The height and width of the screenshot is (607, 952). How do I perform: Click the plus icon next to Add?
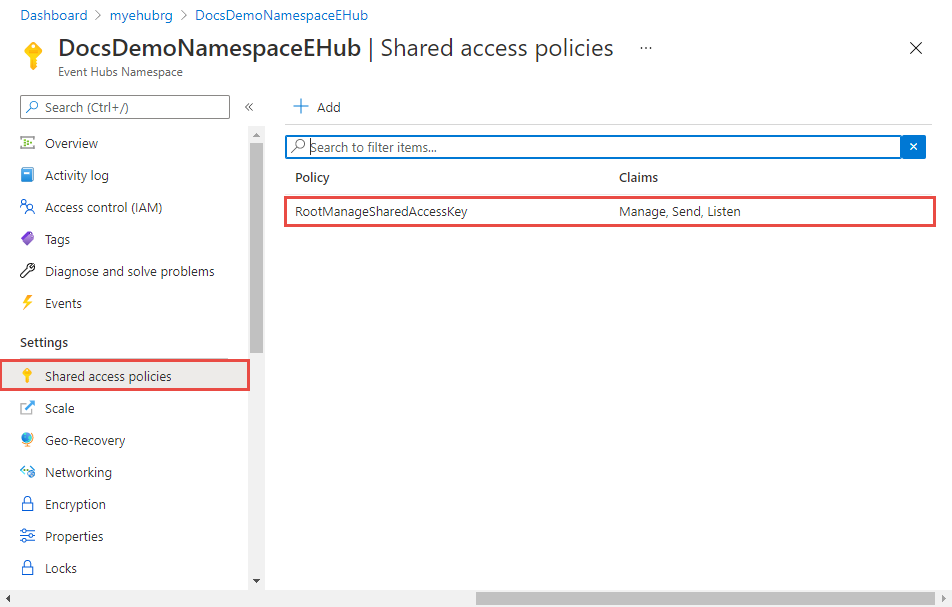point(301,107)
